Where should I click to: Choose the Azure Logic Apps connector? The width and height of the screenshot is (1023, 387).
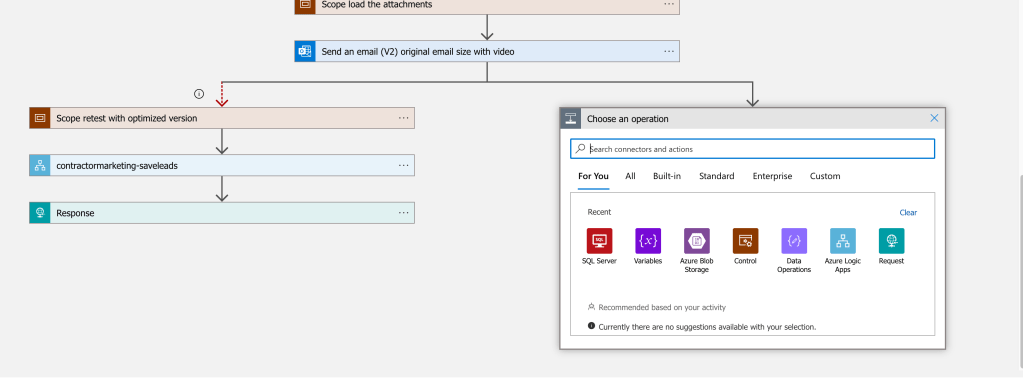click(x=842, y=241)
